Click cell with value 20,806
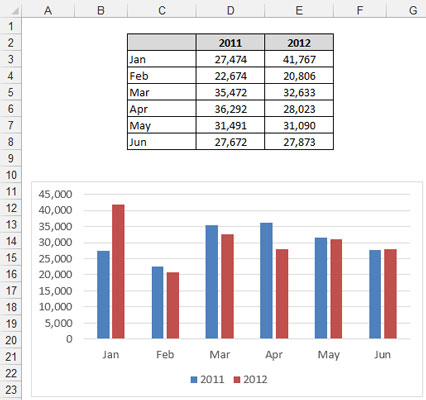 tap(299, 76)
